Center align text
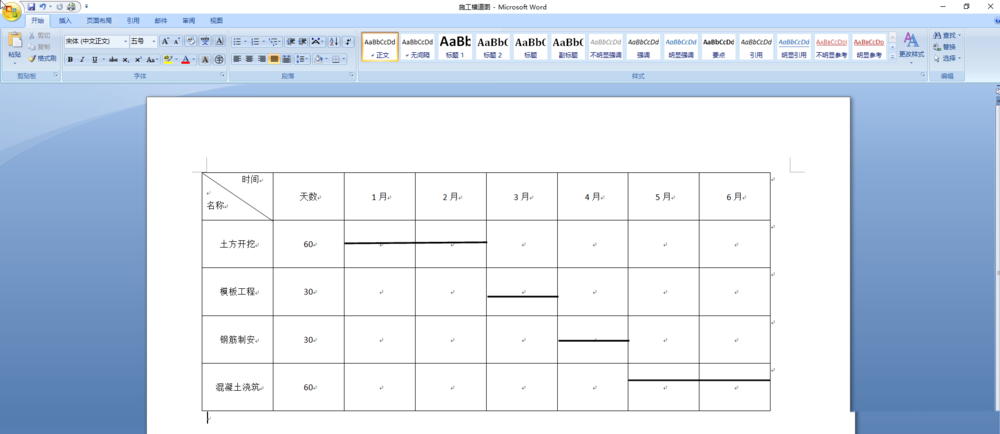This screenshot has height=434, width=1000. coord(249,59)
